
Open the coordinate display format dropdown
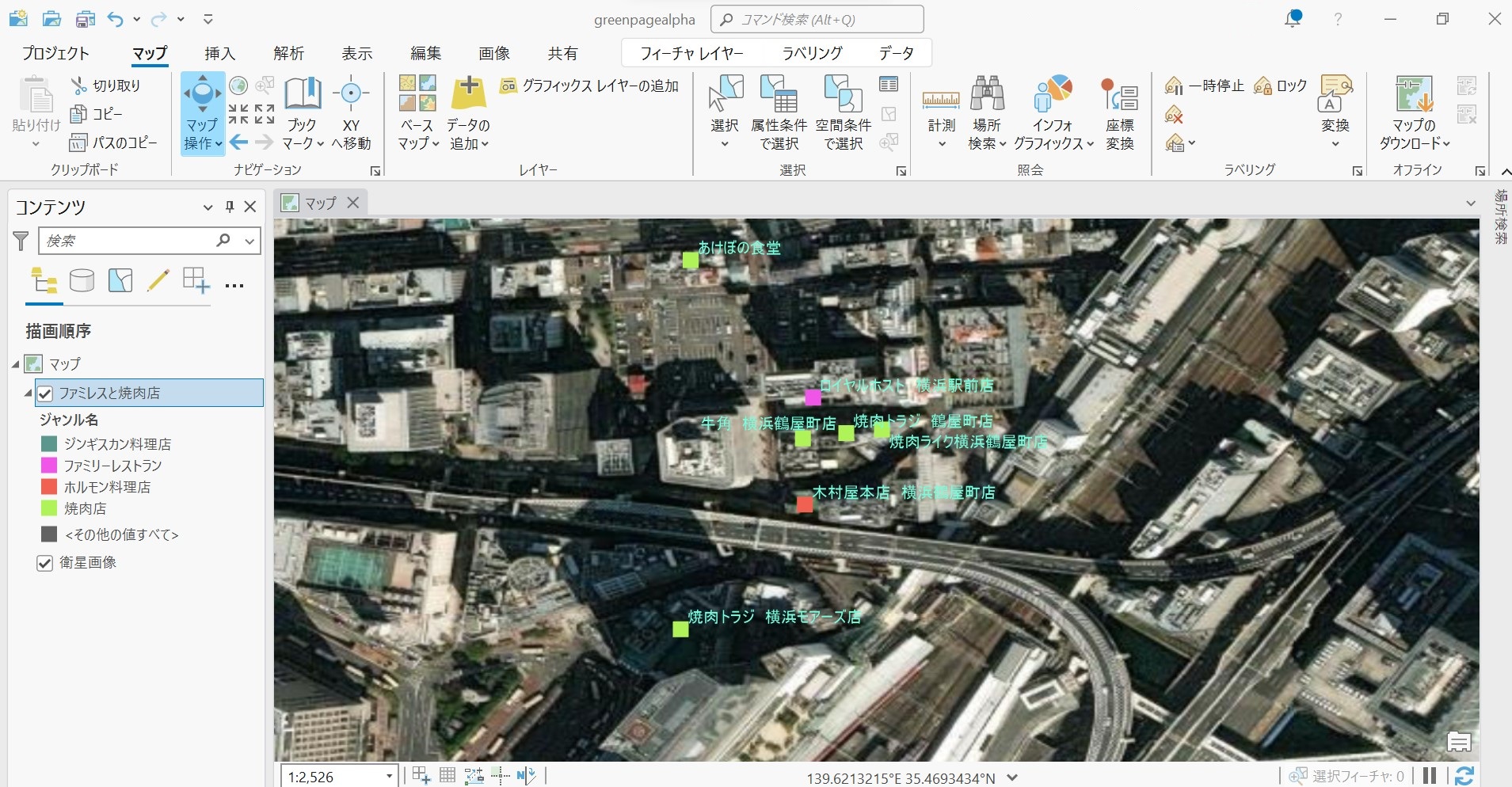coord(1012,777)
